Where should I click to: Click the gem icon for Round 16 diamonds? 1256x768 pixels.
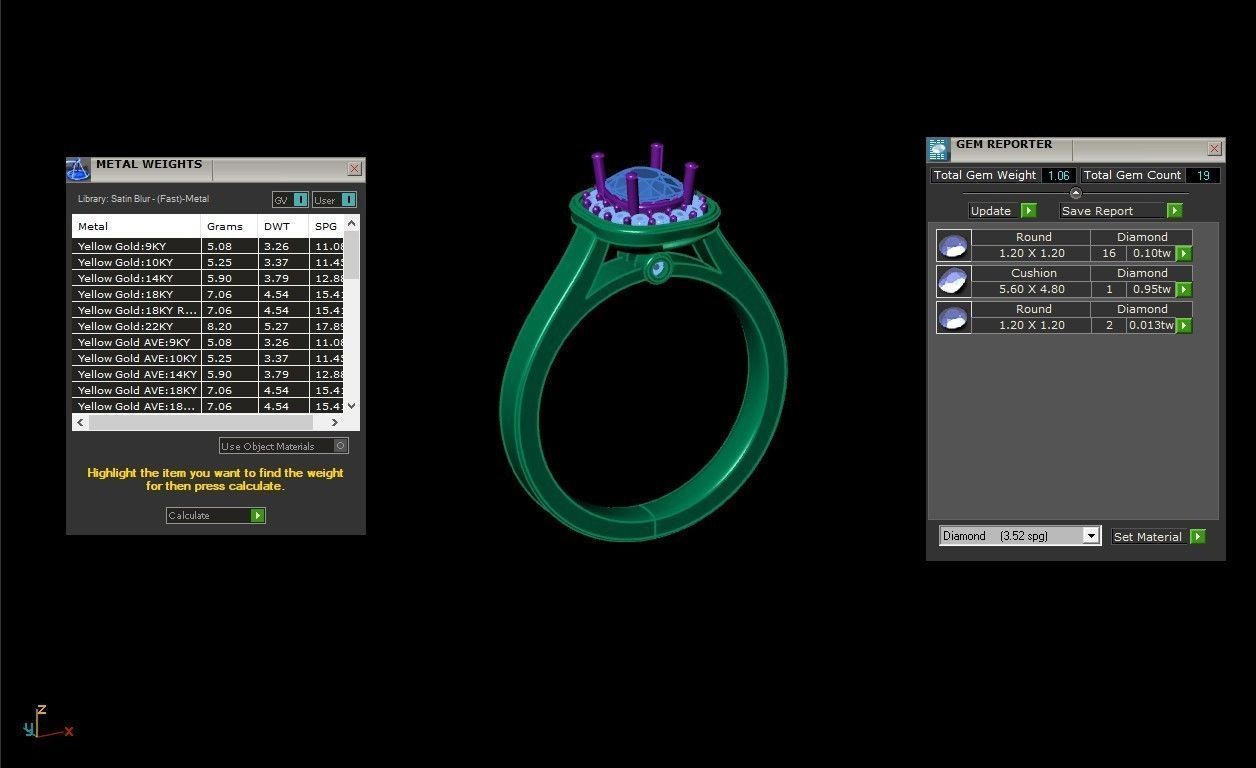click(x=953, y=245)
